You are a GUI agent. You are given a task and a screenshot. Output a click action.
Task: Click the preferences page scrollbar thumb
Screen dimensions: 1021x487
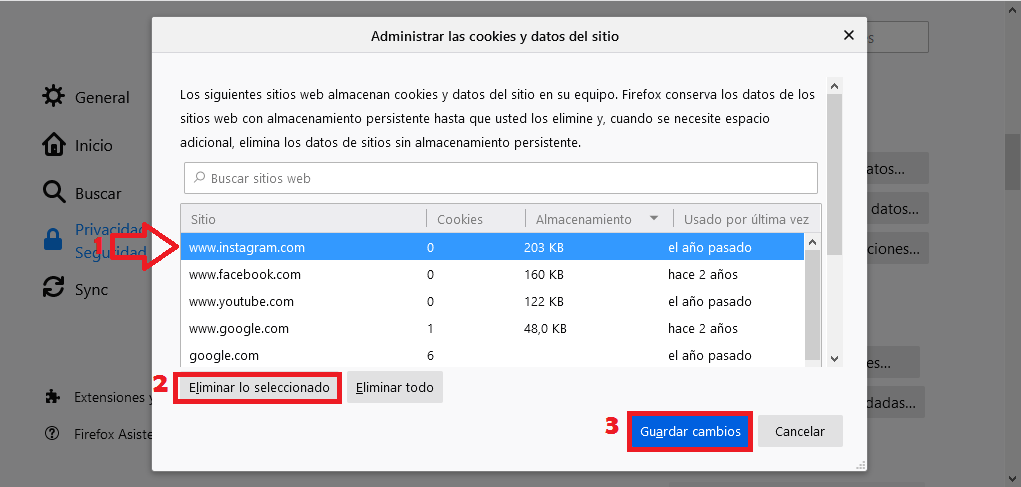[1012, 161]
